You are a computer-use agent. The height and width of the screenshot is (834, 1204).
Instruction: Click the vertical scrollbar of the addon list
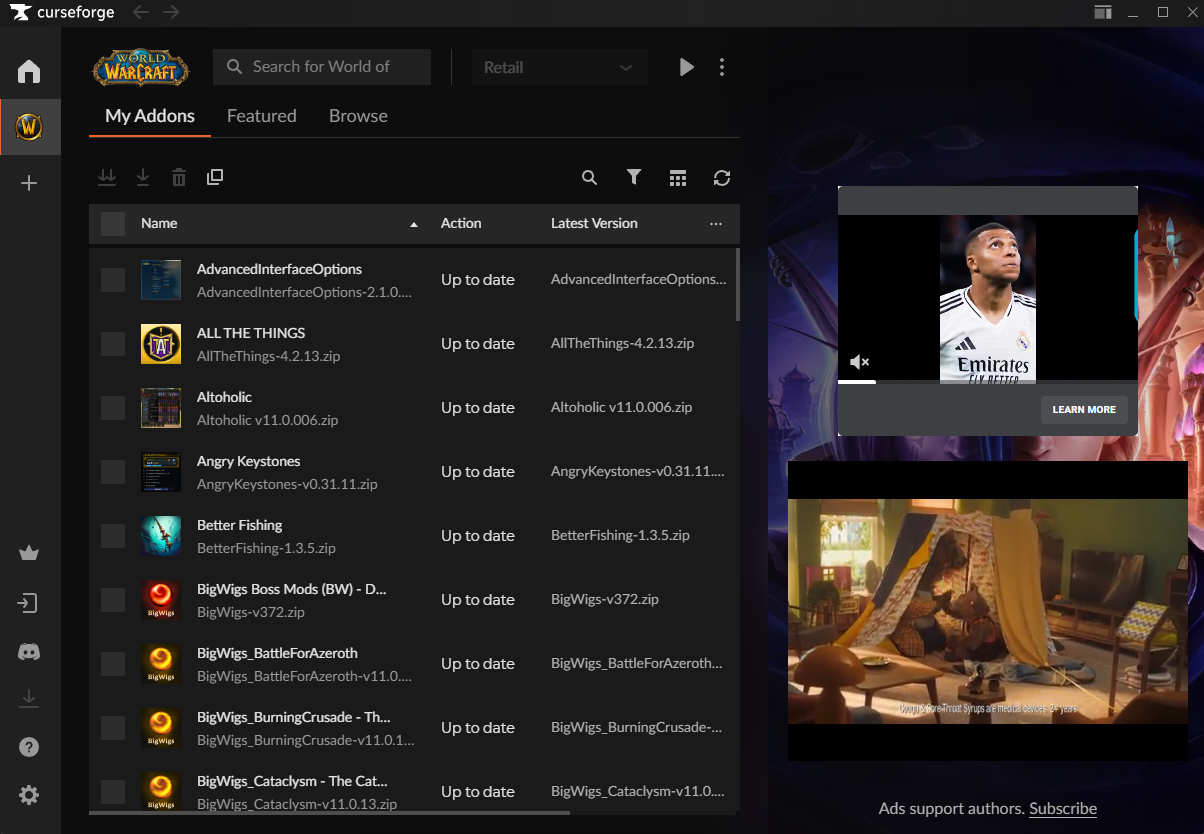(739, 284)
